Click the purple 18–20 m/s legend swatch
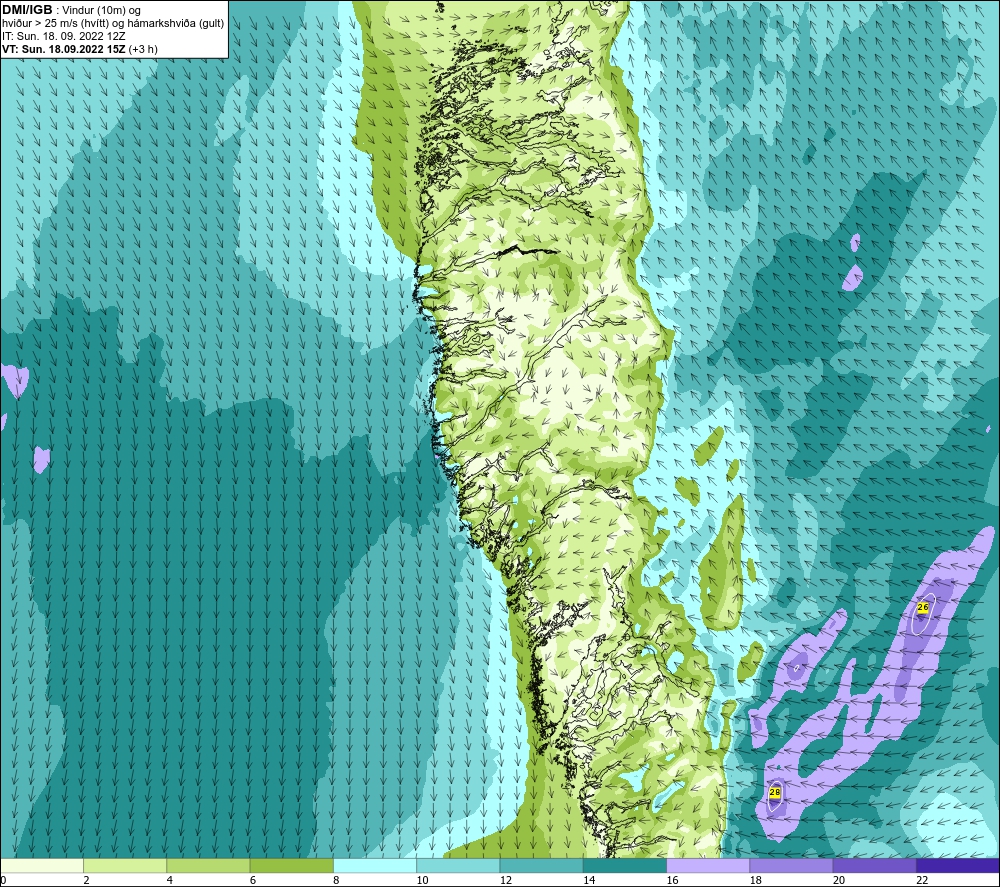Image resolution: width=1000 pixels, height=887 pixels. tap(791, 866)
